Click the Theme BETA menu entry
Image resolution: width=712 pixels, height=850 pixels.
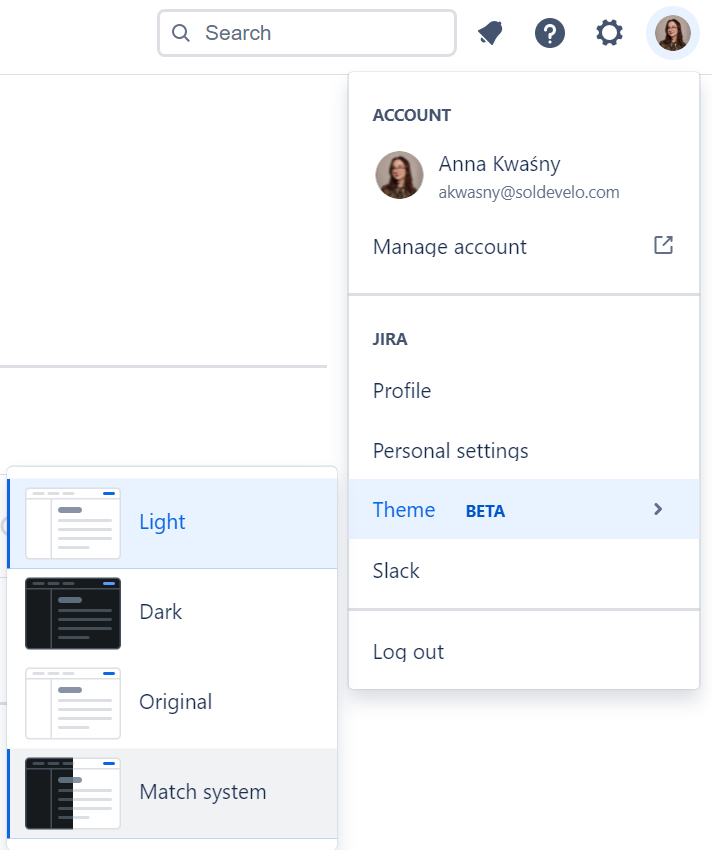pyautogui.click(x=403, y=510)
